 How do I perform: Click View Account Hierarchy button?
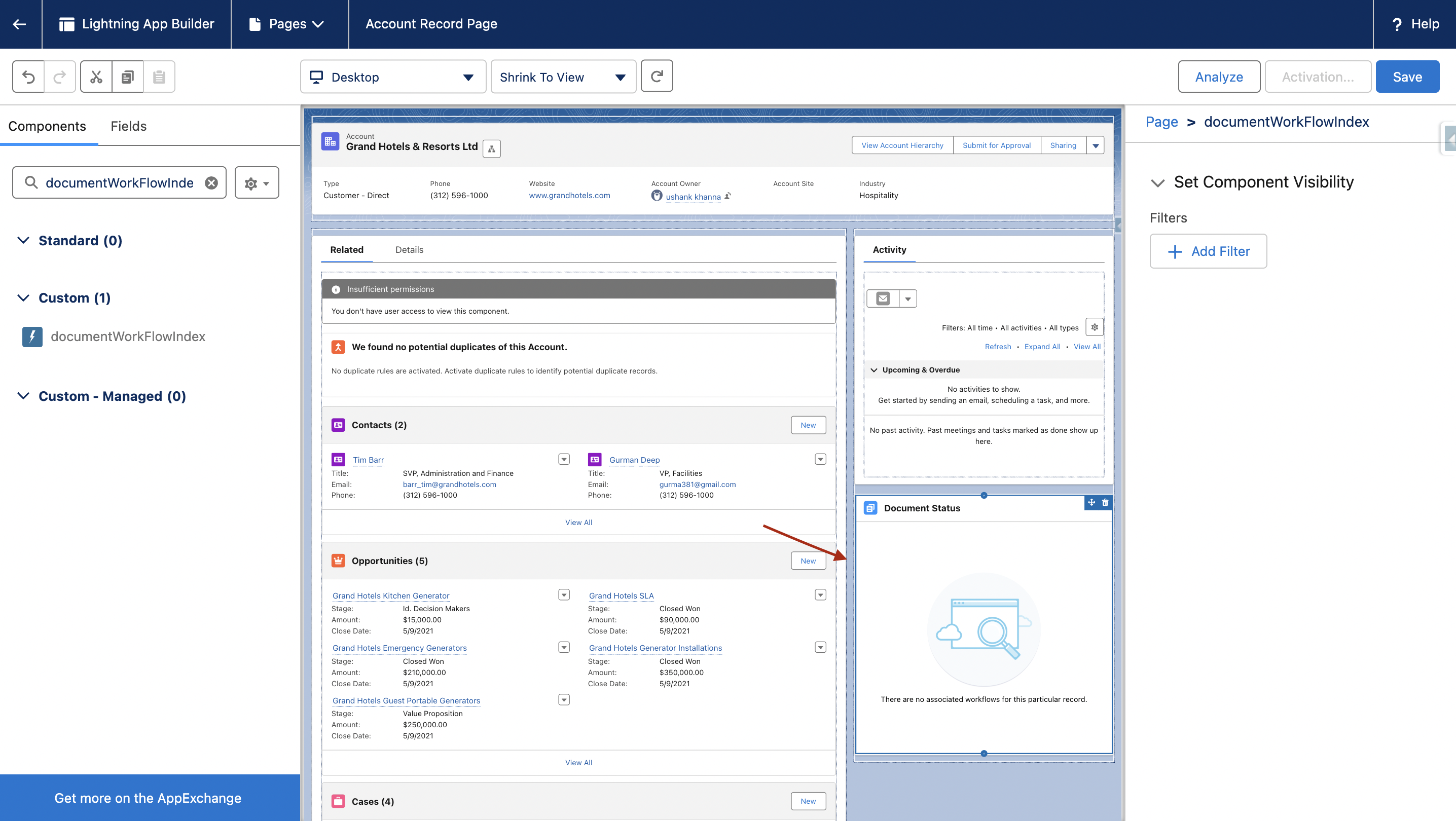[903, 145]
